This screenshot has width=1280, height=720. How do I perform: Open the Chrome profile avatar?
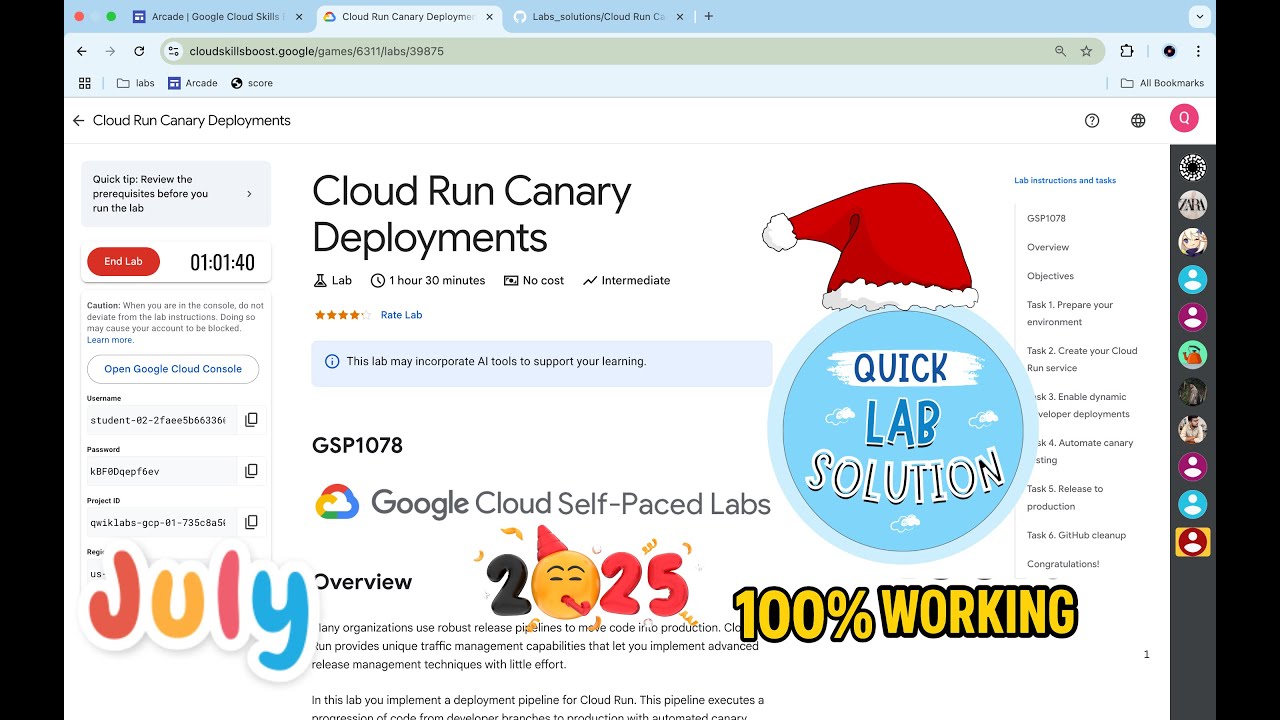tap(1169, 51)
